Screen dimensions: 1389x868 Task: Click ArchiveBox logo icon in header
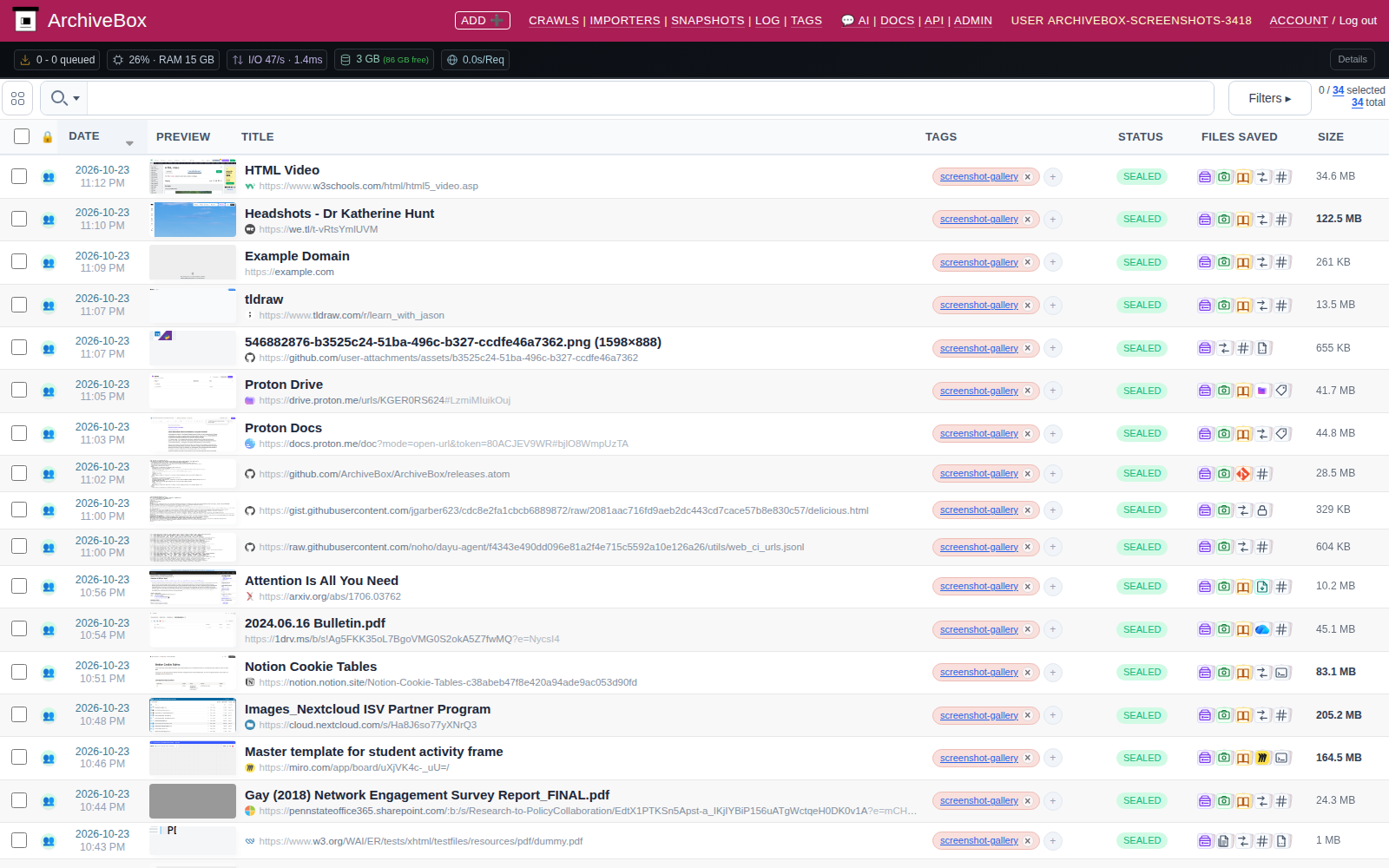coord(26,20)
